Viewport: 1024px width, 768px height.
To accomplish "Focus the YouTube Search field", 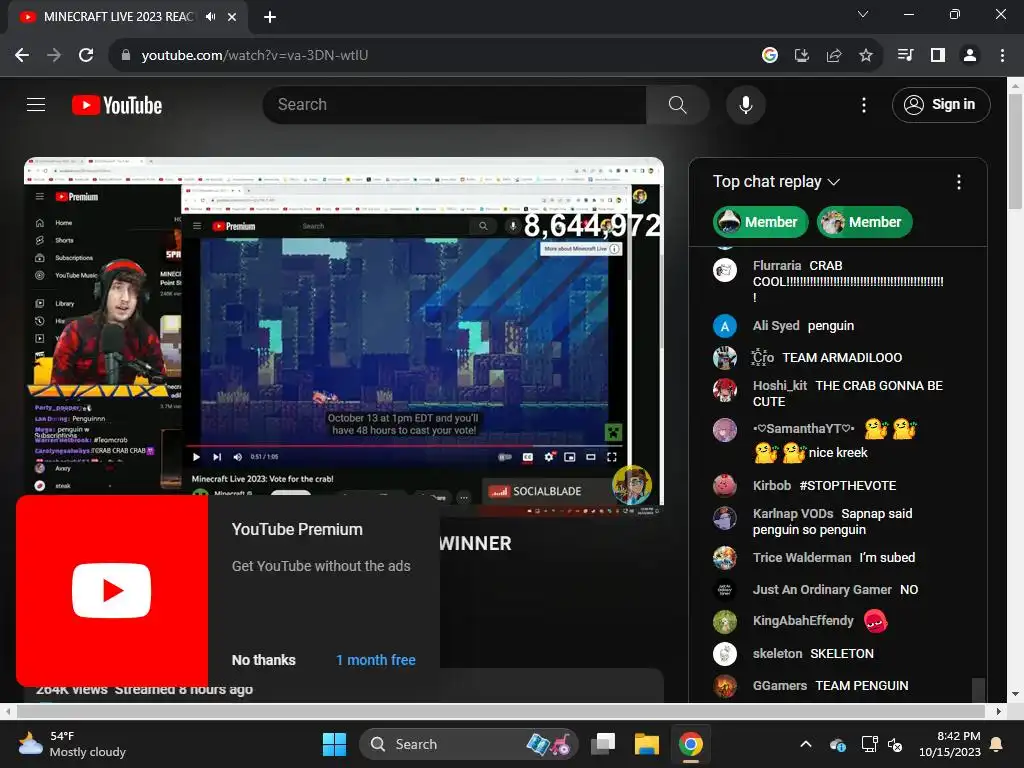I will (x=455, y=104).
